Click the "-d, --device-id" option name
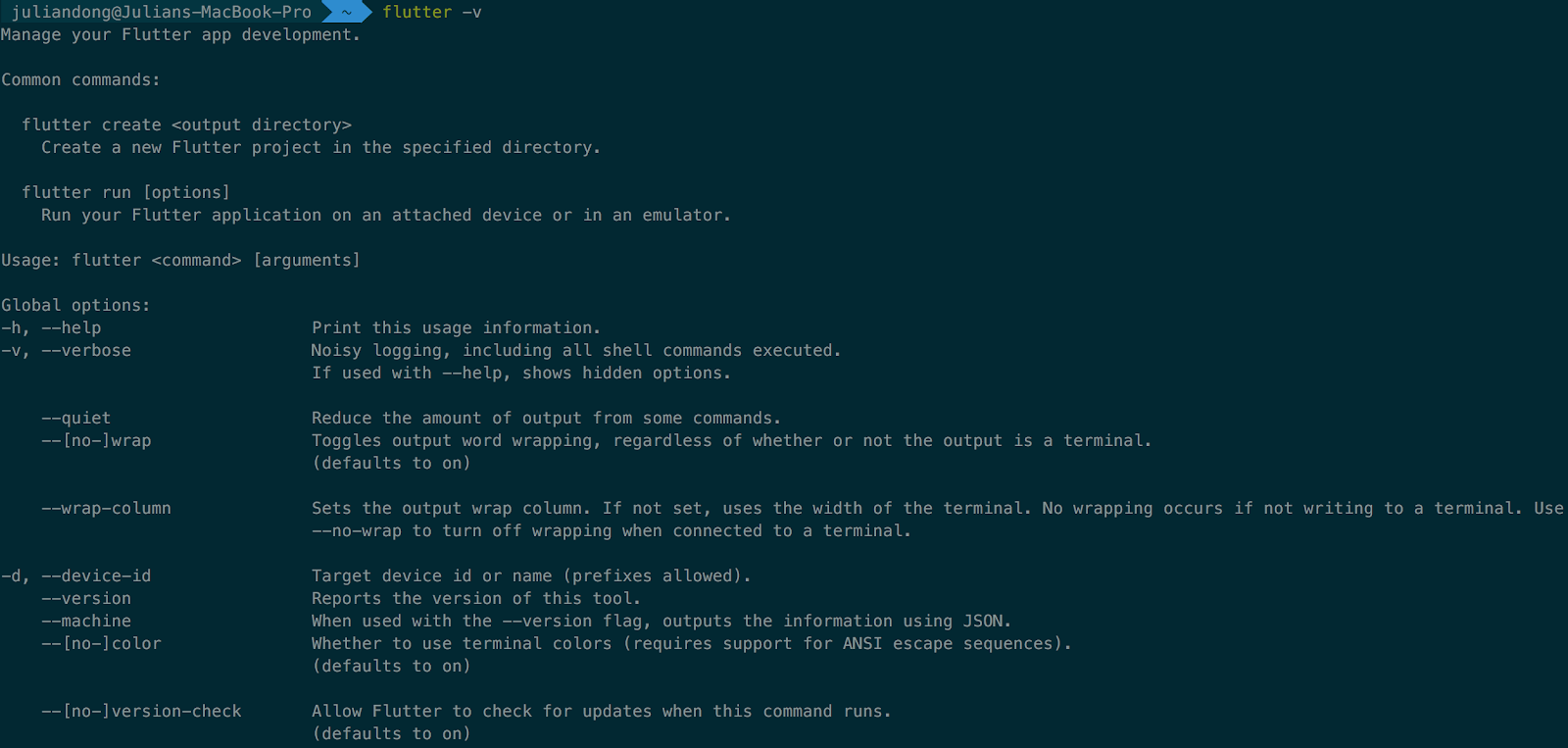The width and height of the screenshot is (1568, 748). [75, 575]
